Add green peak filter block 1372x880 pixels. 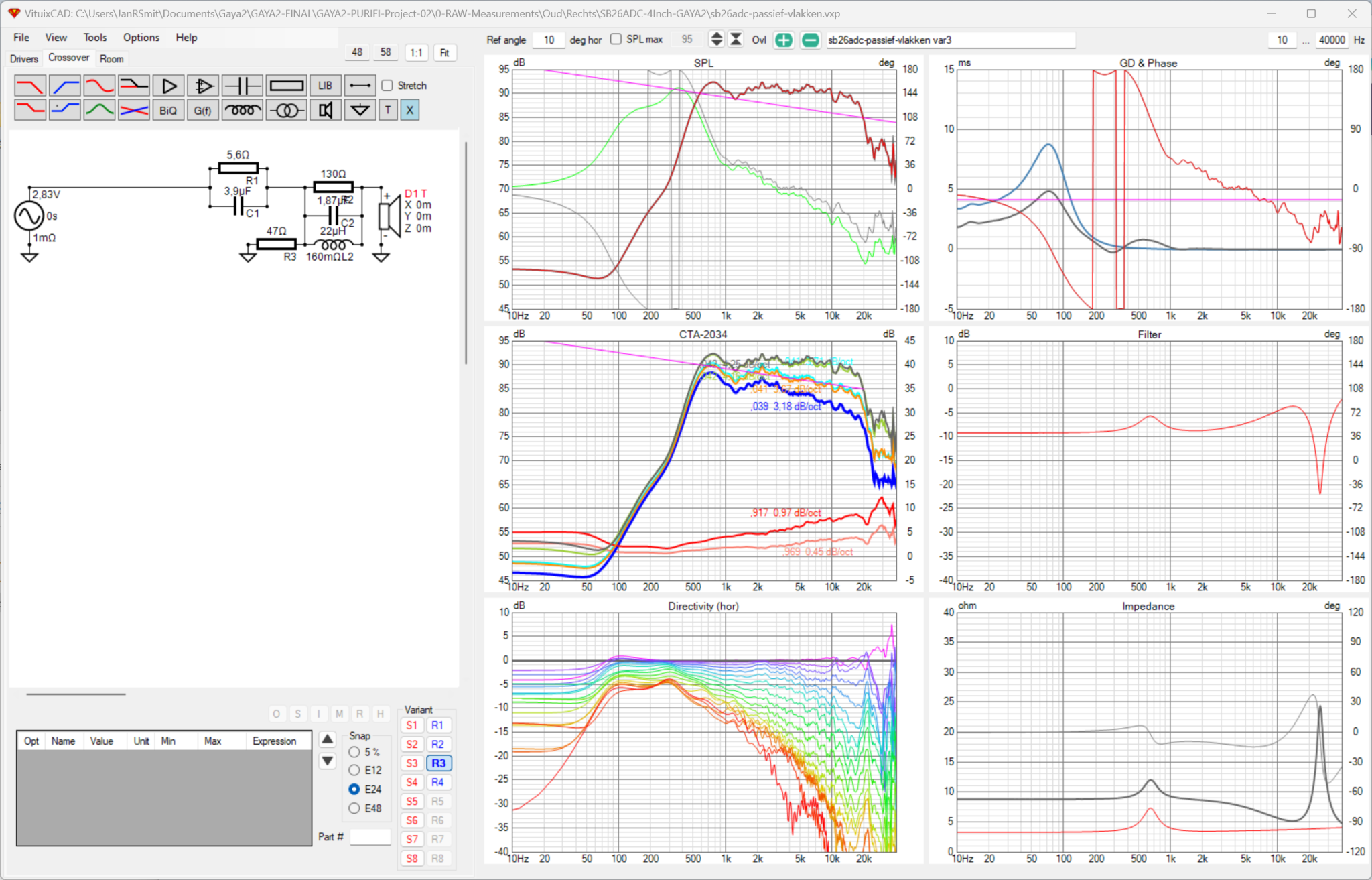click(99, 110)
